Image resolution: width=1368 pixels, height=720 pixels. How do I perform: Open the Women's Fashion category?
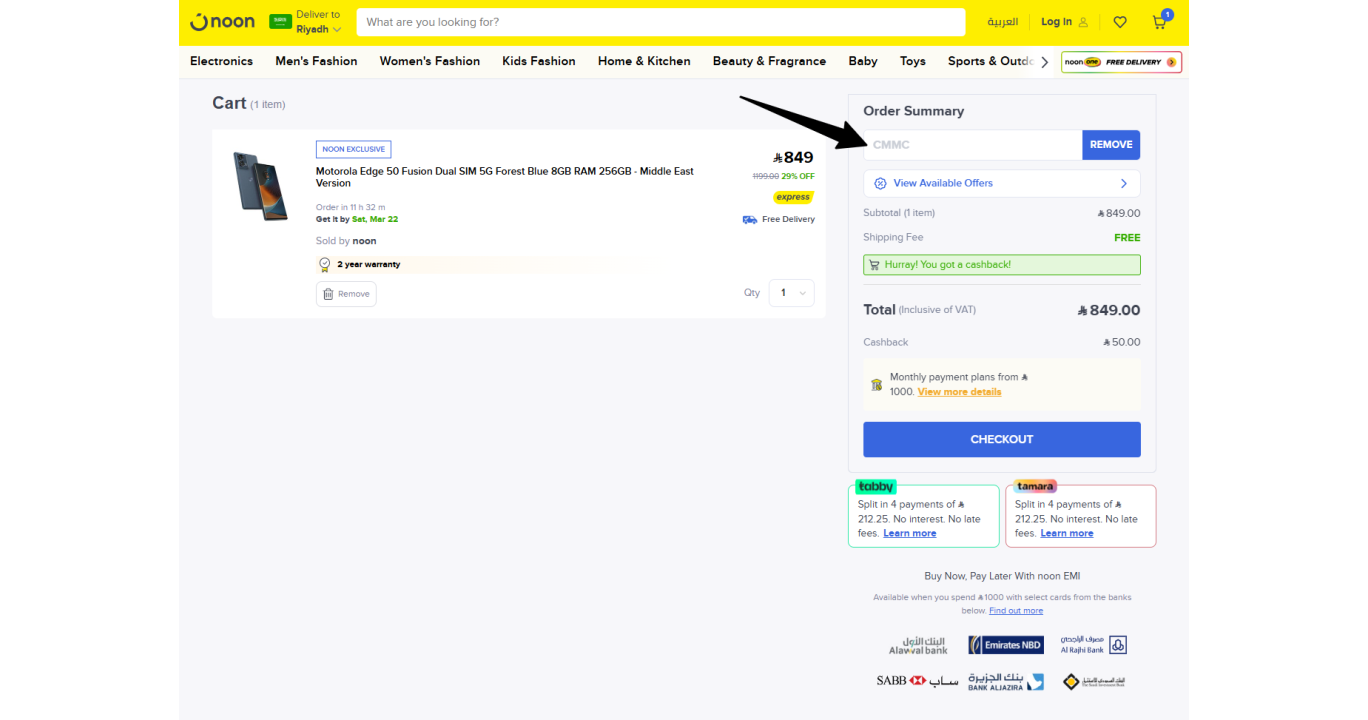(x=430, y=61)
